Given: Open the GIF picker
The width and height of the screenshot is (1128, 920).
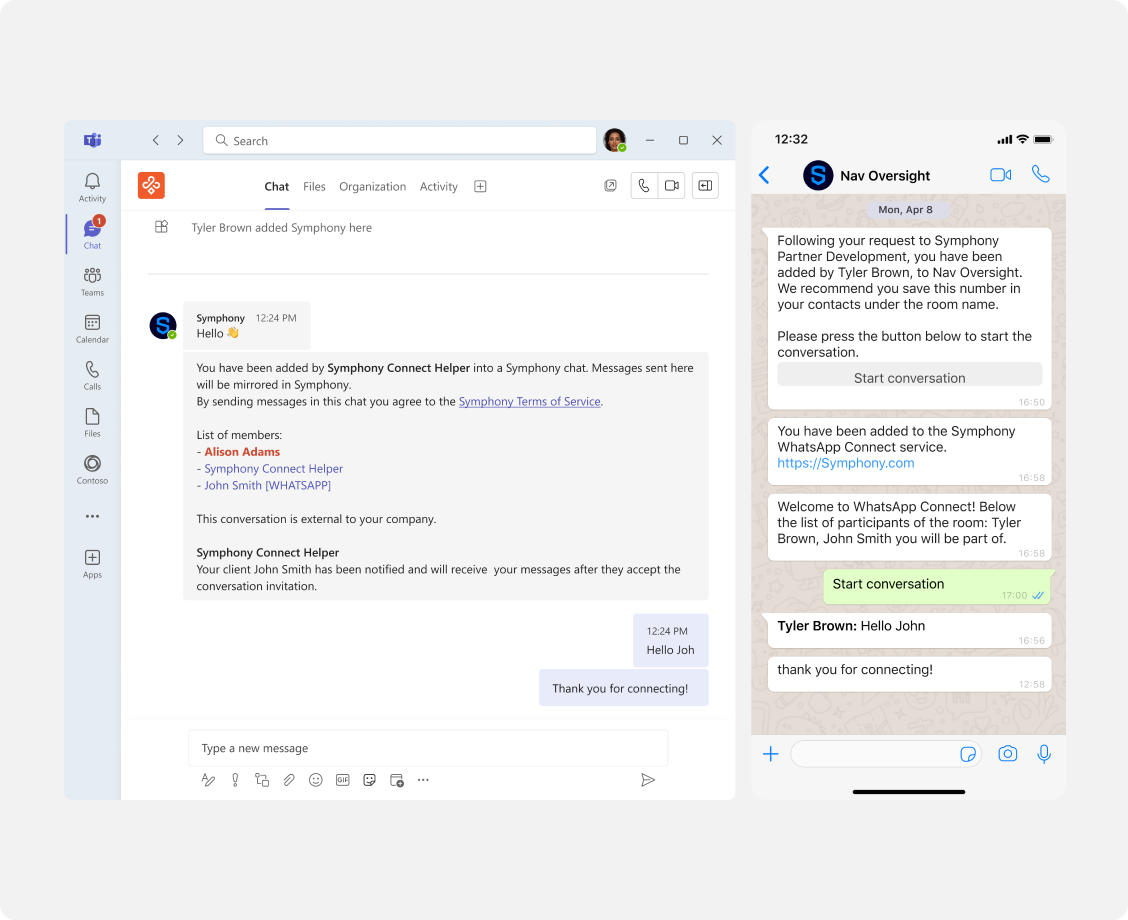Looking at the screenshot, I should click(343, 780).
